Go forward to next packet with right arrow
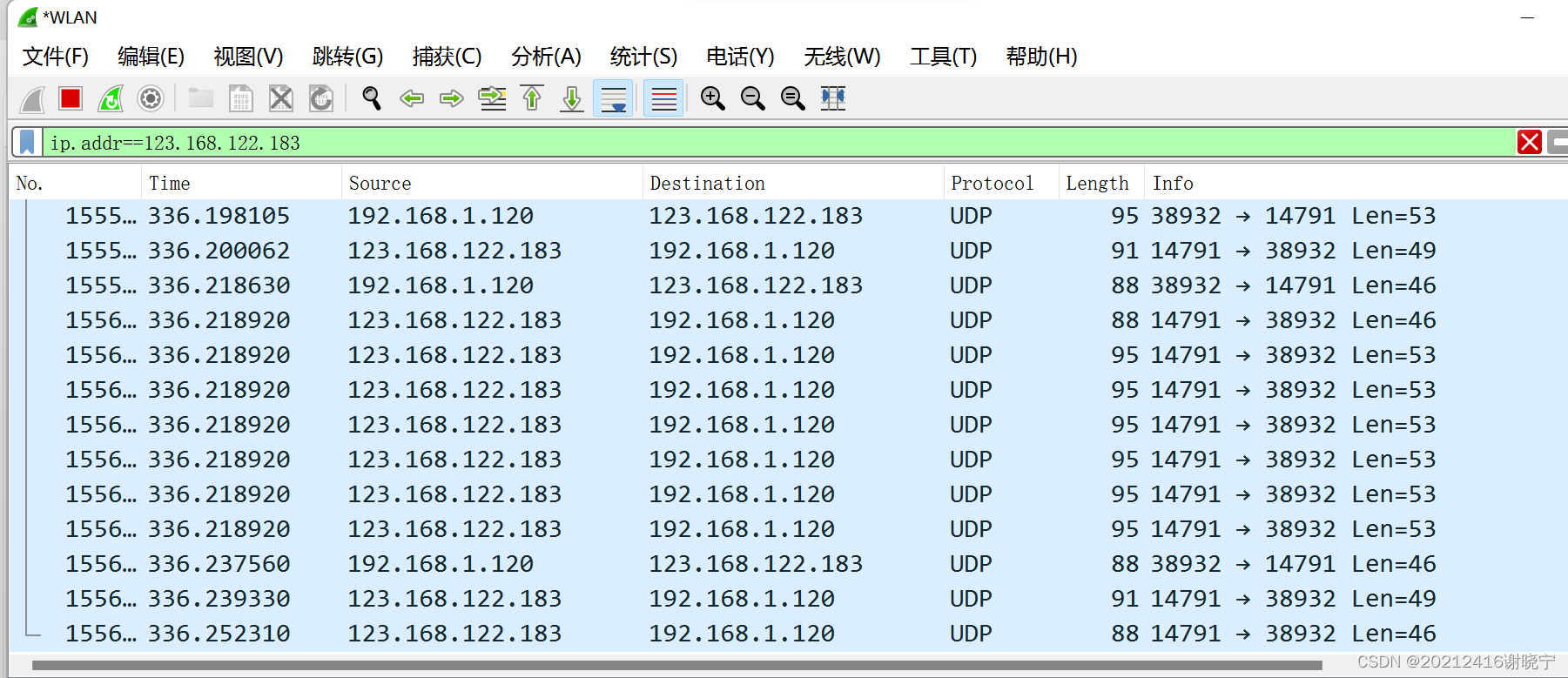Viewport: 1568px width, 678px height. click(452, 98)
